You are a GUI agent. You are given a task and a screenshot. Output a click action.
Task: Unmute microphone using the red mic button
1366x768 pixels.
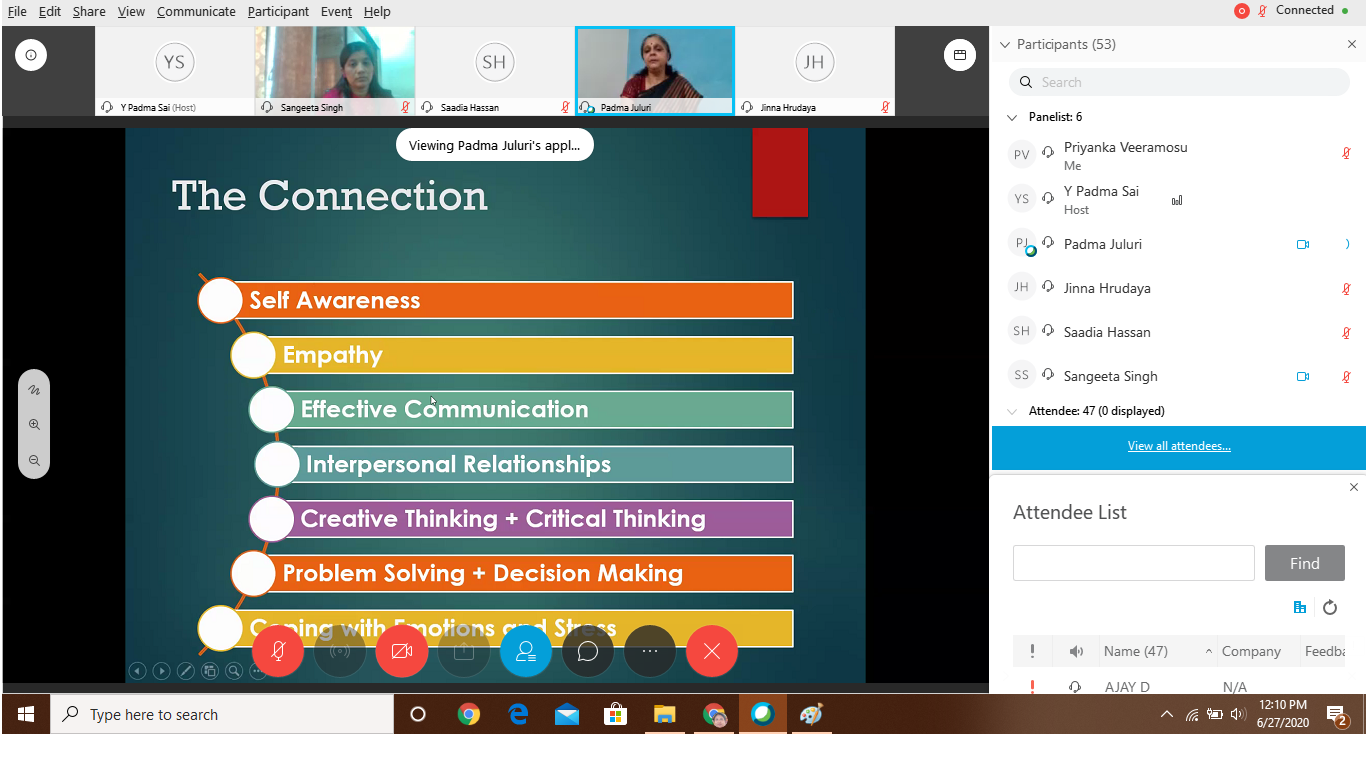pos(277,651)
